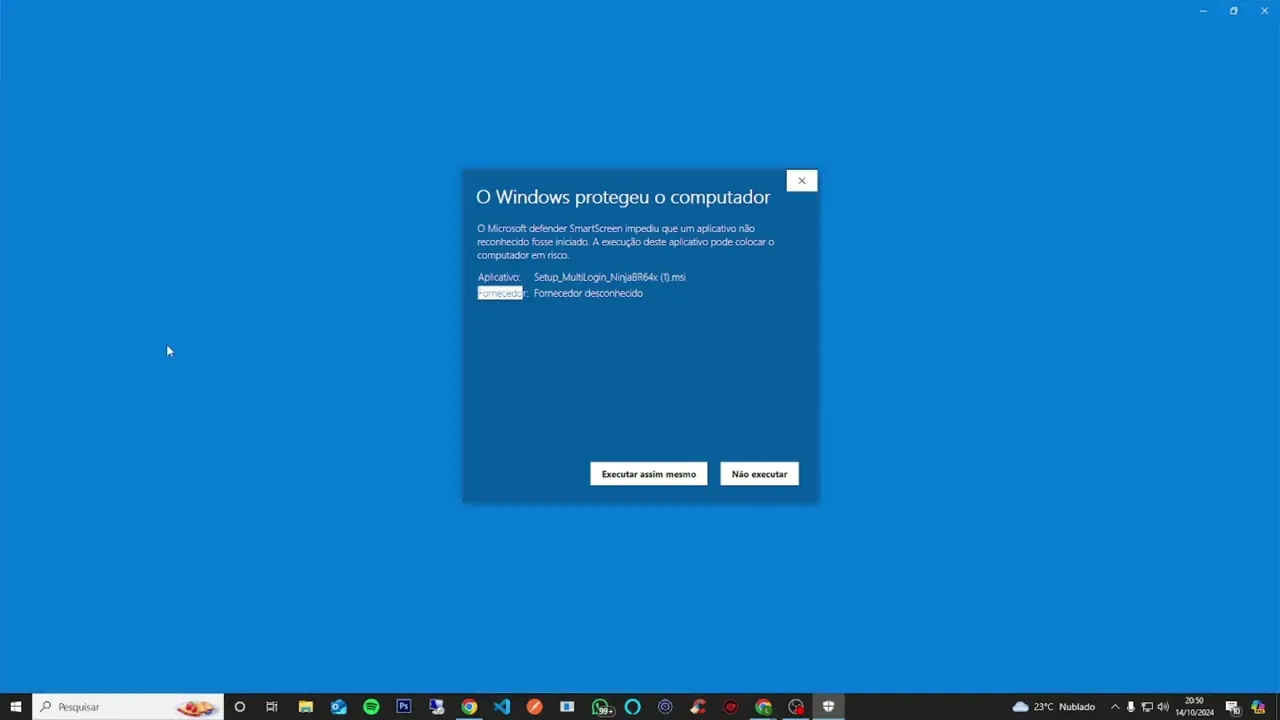Launch File Explorer from the taskbar
1280x720 pixels.
coord(305,707)
